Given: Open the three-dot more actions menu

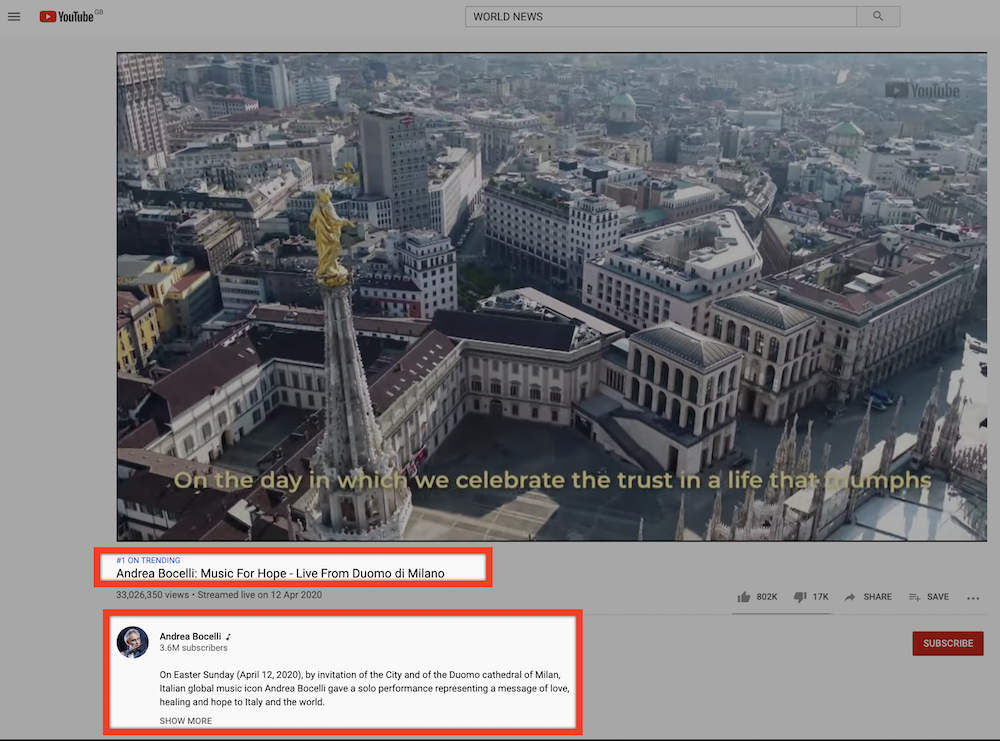Looking at the screenshot, I should (973, 598).
